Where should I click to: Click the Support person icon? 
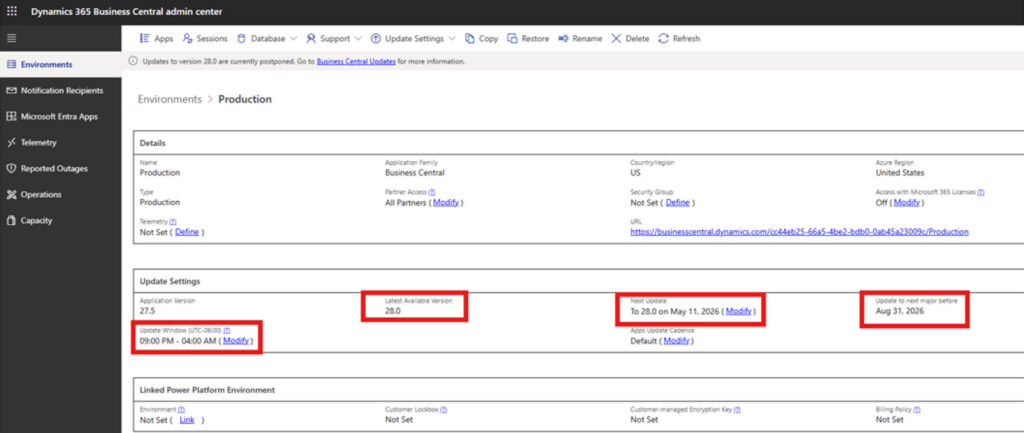pos(311,39)
